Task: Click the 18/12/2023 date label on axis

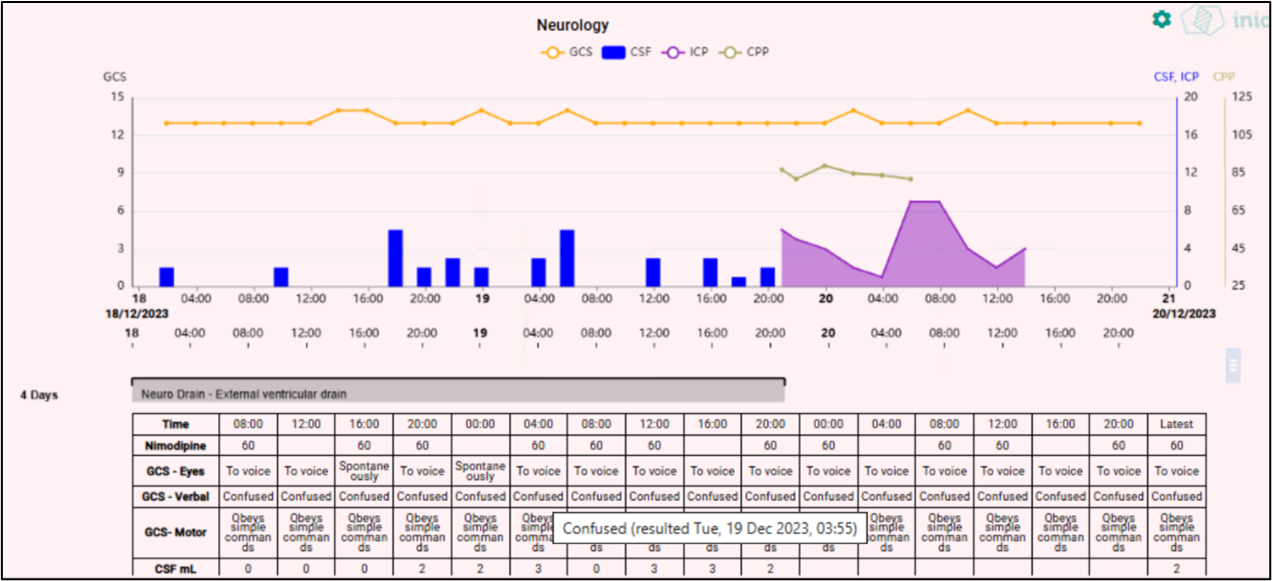Action: [x=135, y=314]
